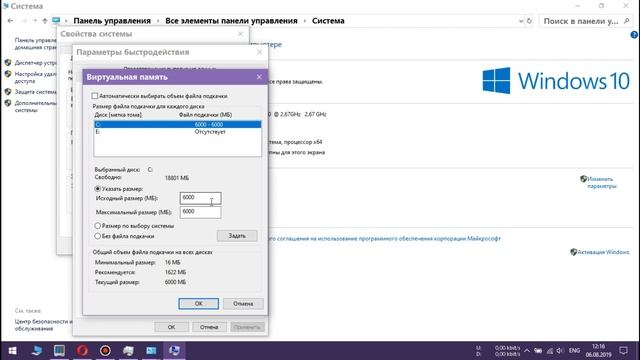Viewport: 640px width, 360px height.
Task: Open 'Защита системы' sidebar link
Action: 36,92
